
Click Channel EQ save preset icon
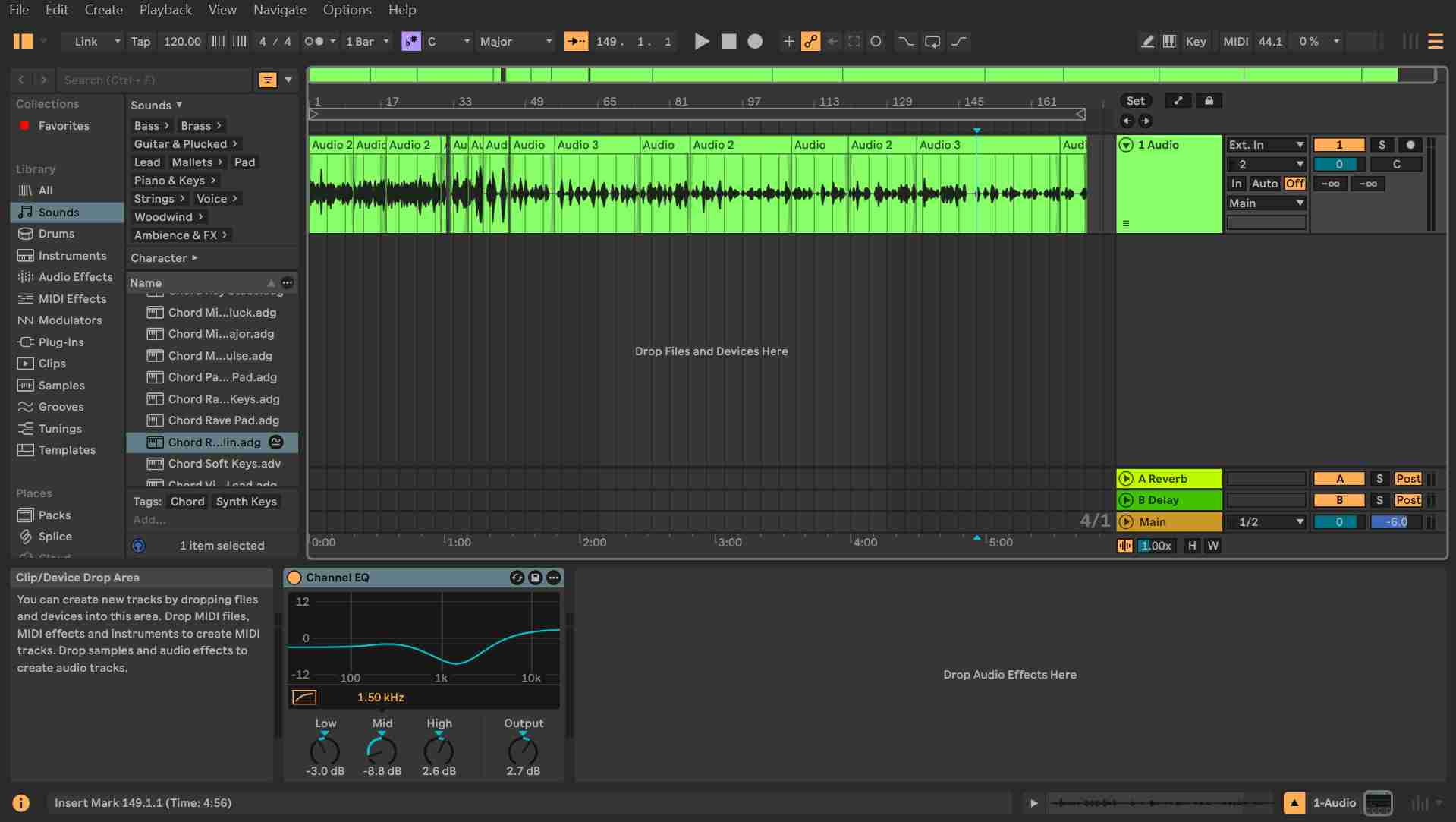pos(535,578)
